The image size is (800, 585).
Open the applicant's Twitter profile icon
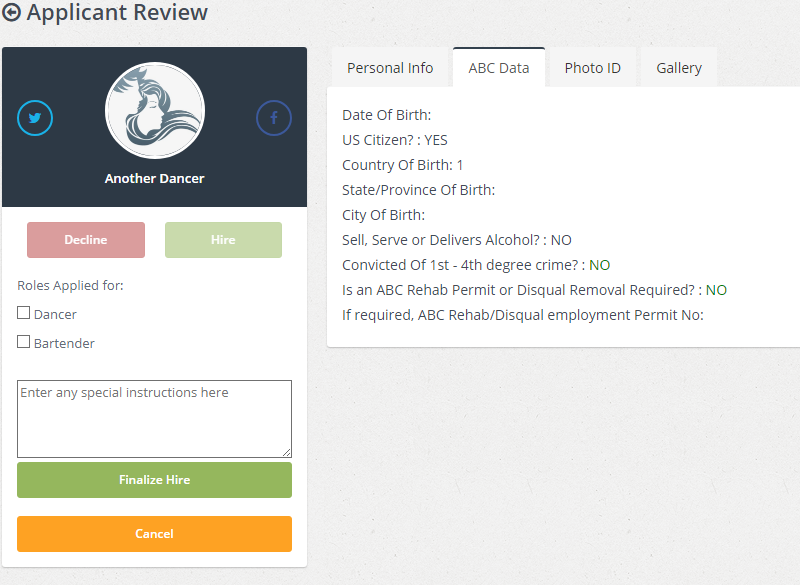pos(35,118)
